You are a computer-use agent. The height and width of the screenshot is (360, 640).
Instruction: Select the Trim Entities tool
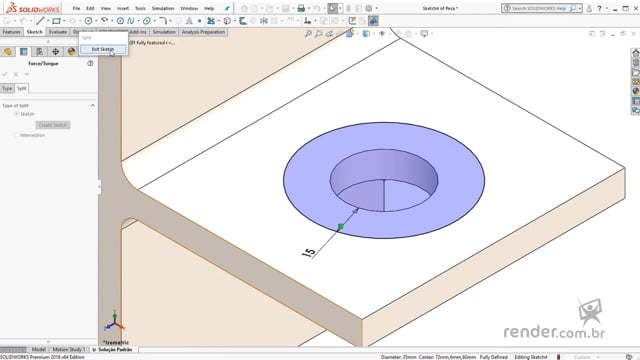coord(211,21)
